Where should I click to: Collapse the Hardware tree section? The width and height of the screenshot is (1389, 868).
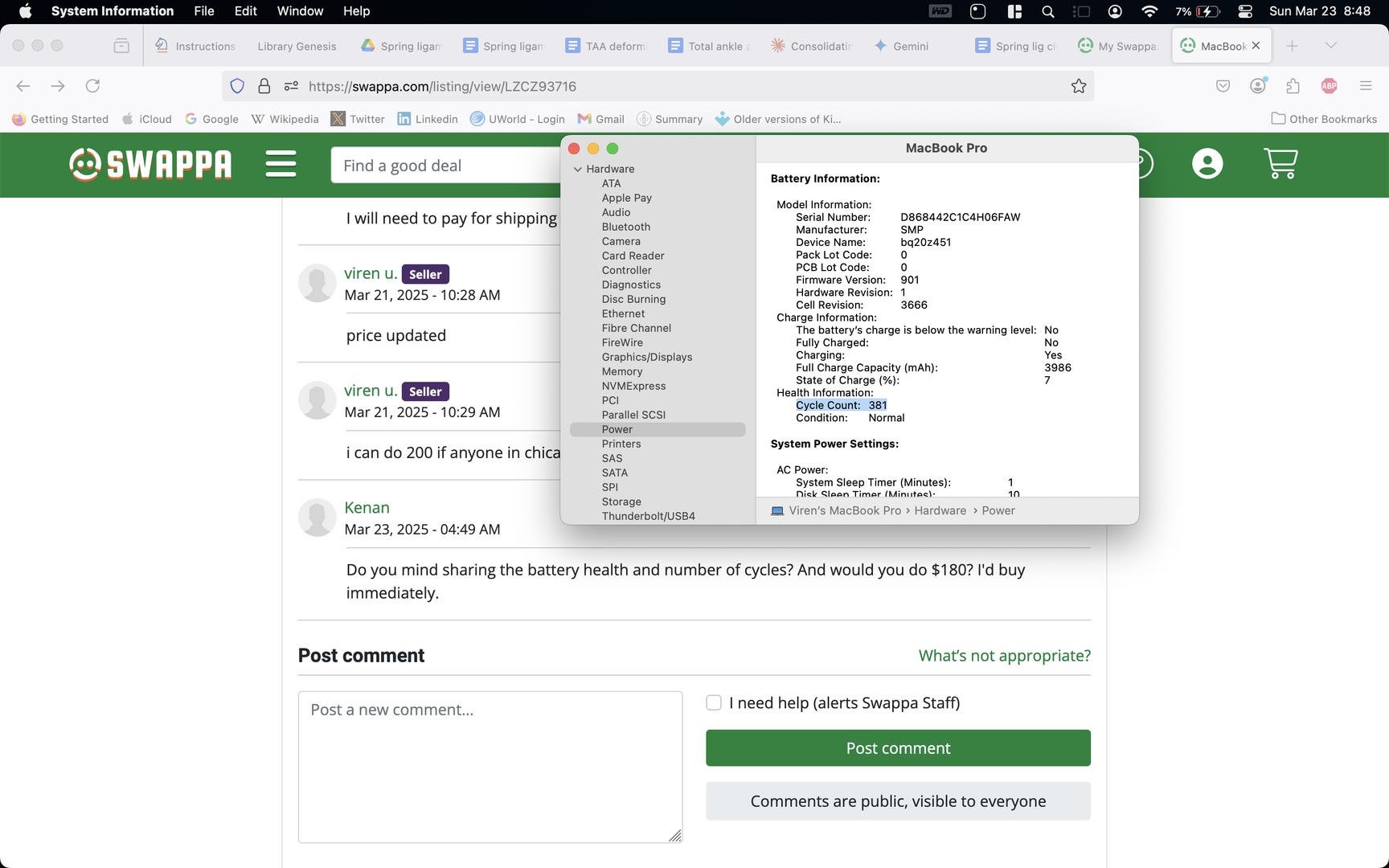pyautogui.click(x=577, y=169)
